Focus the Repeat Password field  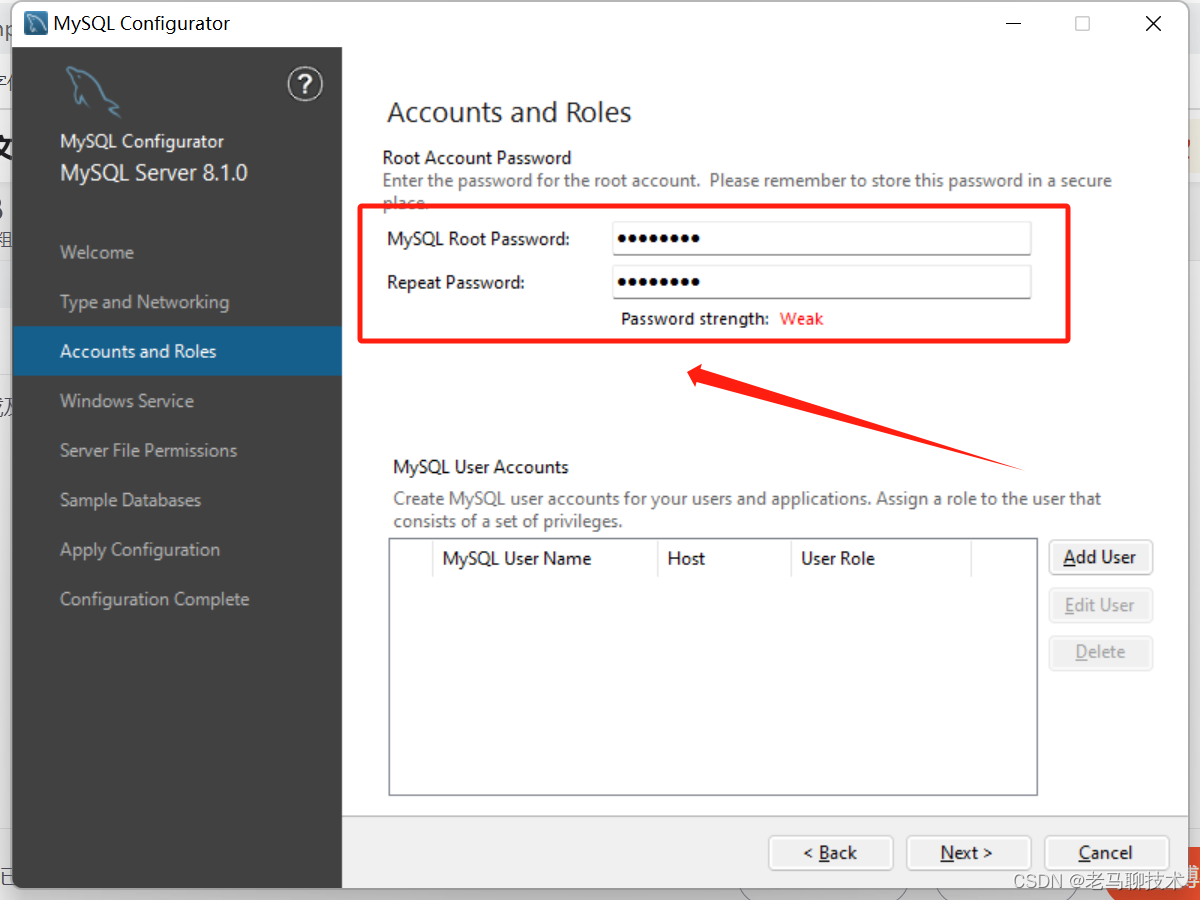821,282
